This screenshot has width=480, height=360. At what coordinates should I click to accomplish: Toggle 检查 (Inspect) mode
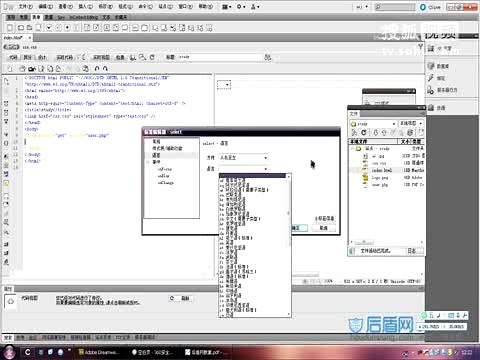120,57
